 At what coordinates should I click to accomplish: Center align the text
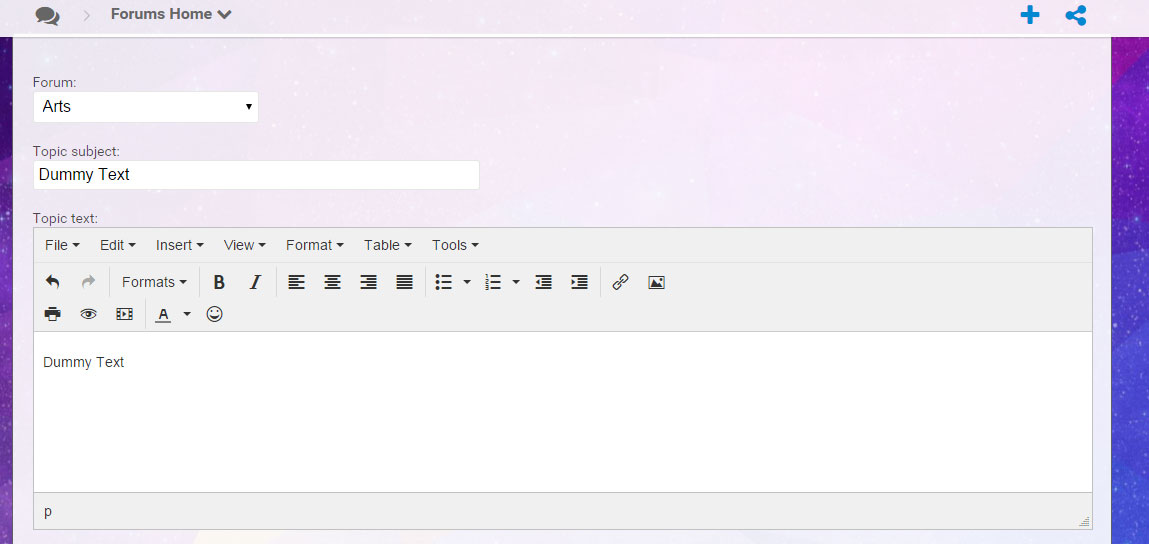point(333,282)
